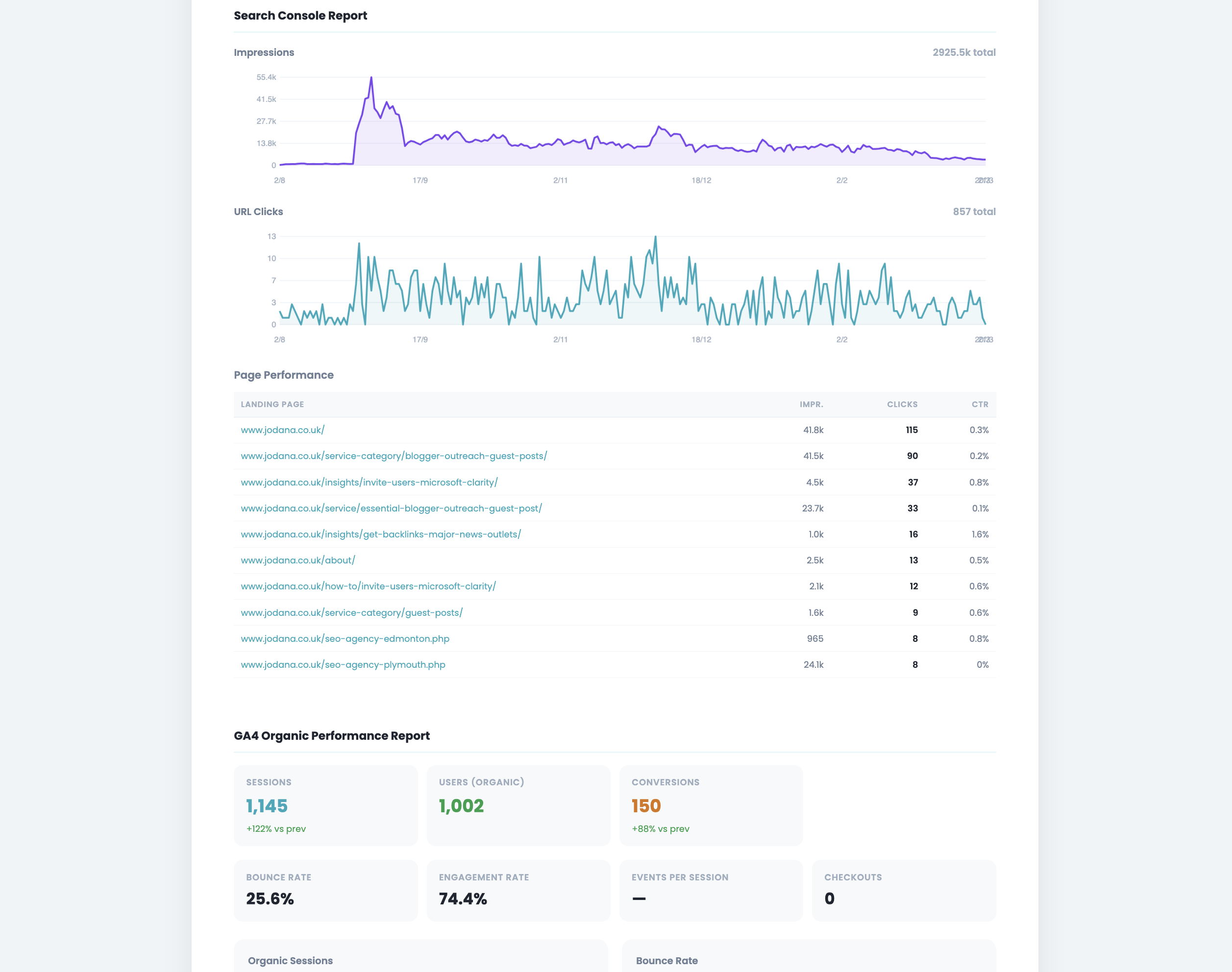Image resolution: width=1232 pixels, height=972 pixels.
Task: Open the www.jodana.co.uk/about/ page link
Action: (x=298, y=560)
